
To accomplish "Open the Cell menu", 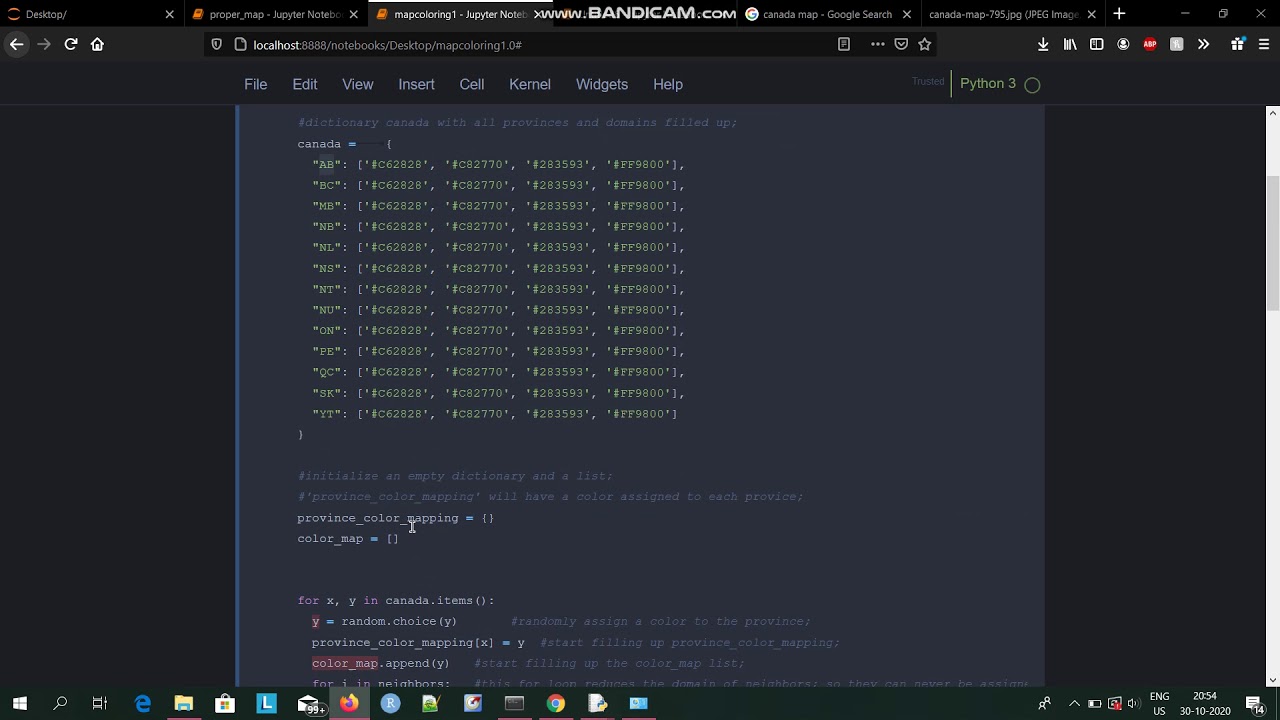I will (472, 84).
